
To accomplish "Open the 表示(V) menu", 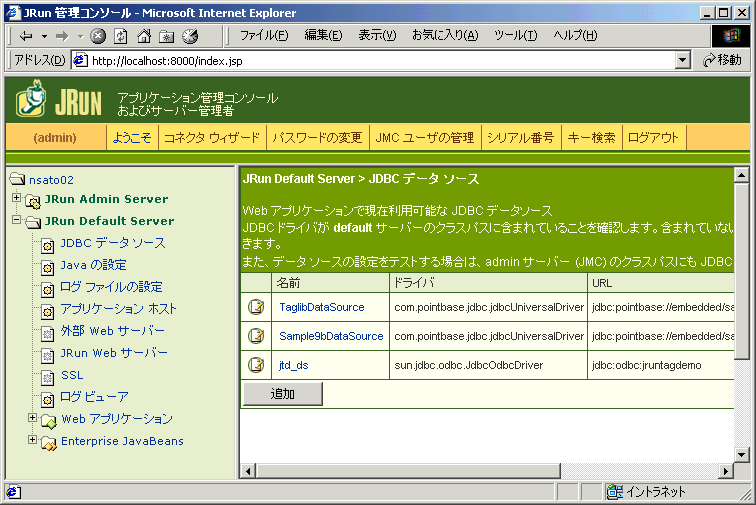I will (377, 35).
